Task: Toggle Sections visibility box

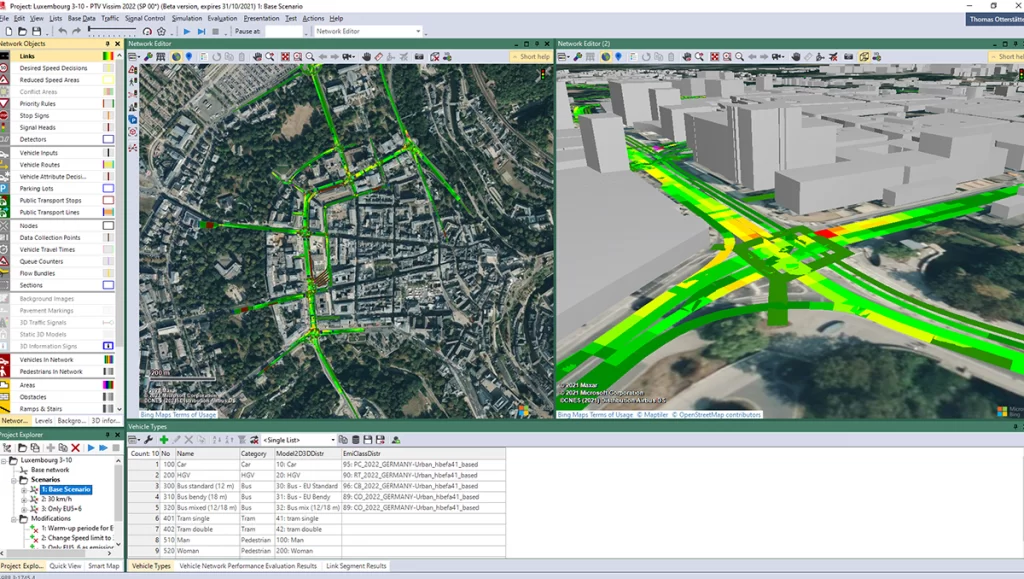Action: point(108,285)
